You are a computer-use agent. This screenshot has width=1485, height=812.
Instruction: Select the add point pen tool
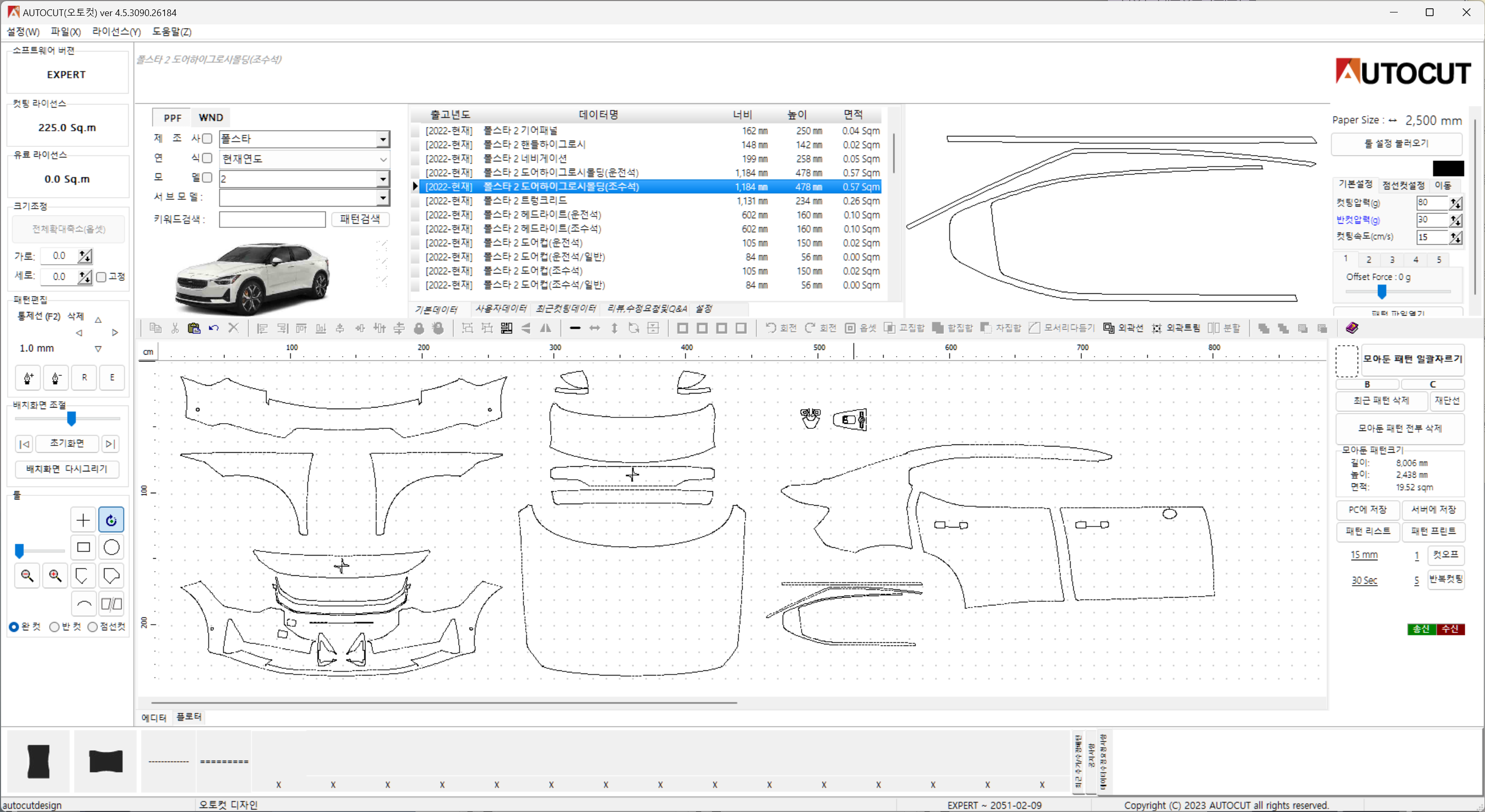tap(28, 378)
